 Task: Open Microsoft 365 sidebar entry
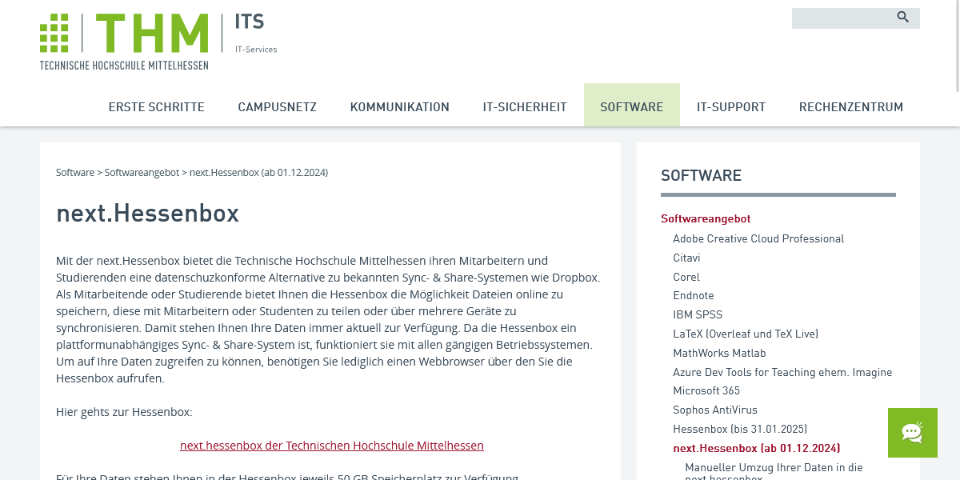[x=706, y=391]
